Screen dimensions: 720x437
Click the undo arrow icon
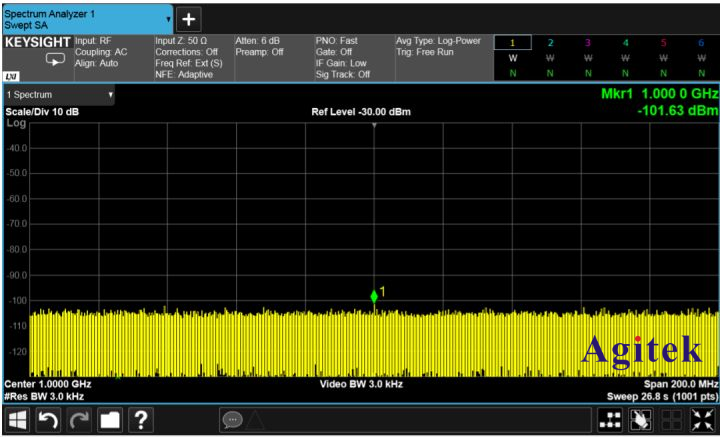[49, 421]
